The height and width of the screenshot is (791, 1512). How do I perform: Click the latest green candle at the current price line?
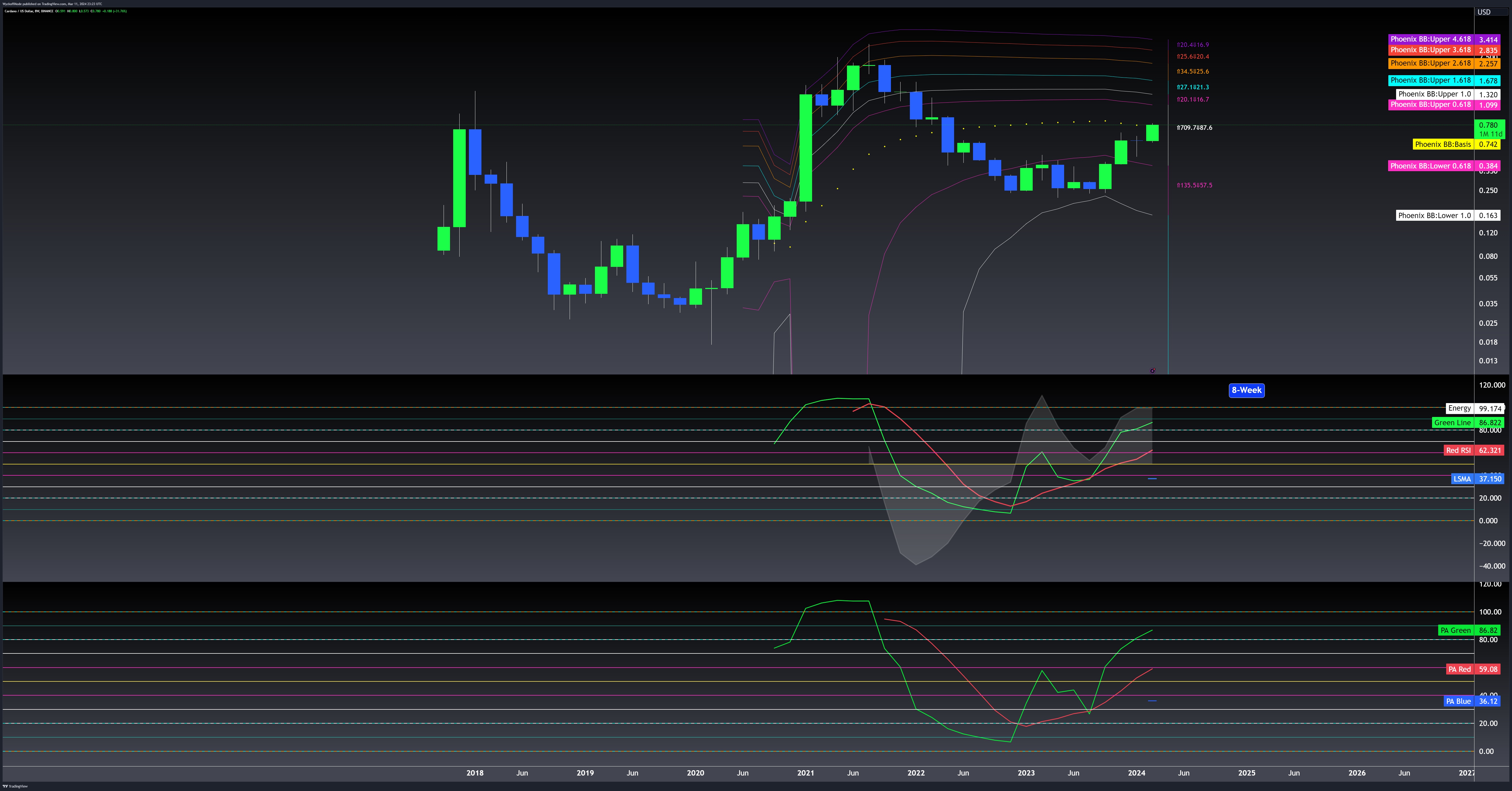(x=1152, y=133)
